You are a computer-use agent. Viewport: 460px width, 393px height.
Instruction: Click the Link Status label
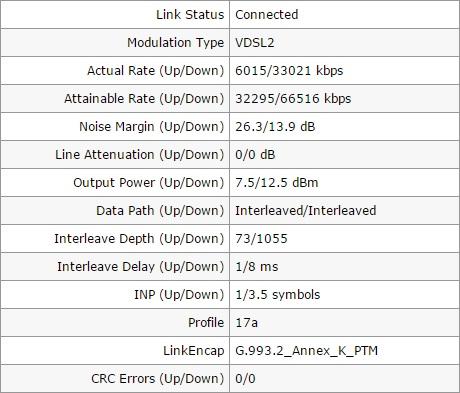190,15
